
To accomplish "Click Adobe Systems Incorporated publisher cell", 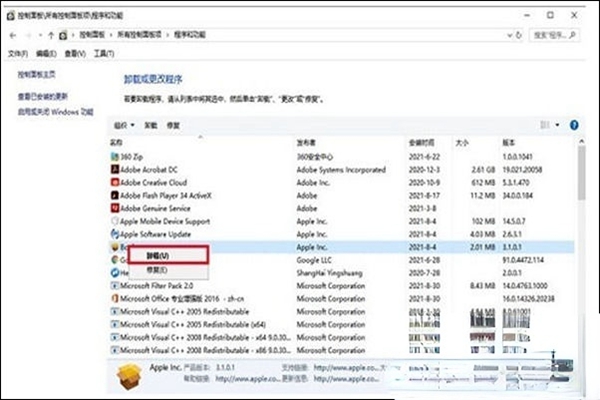I will coord(341,169).
